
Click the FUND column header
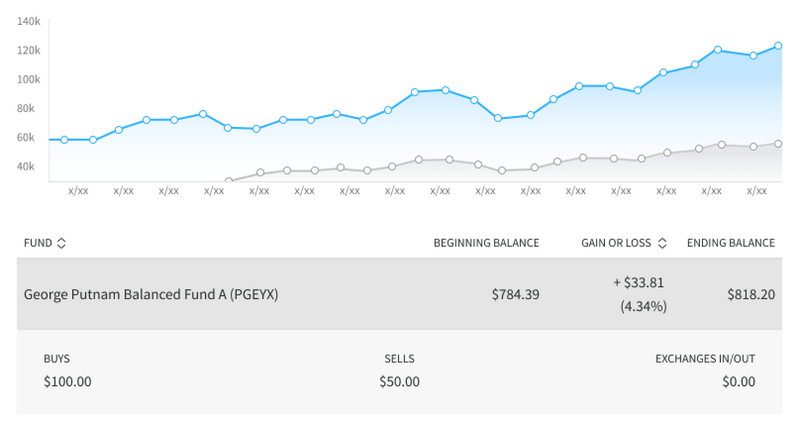click(x=38, y=243)
